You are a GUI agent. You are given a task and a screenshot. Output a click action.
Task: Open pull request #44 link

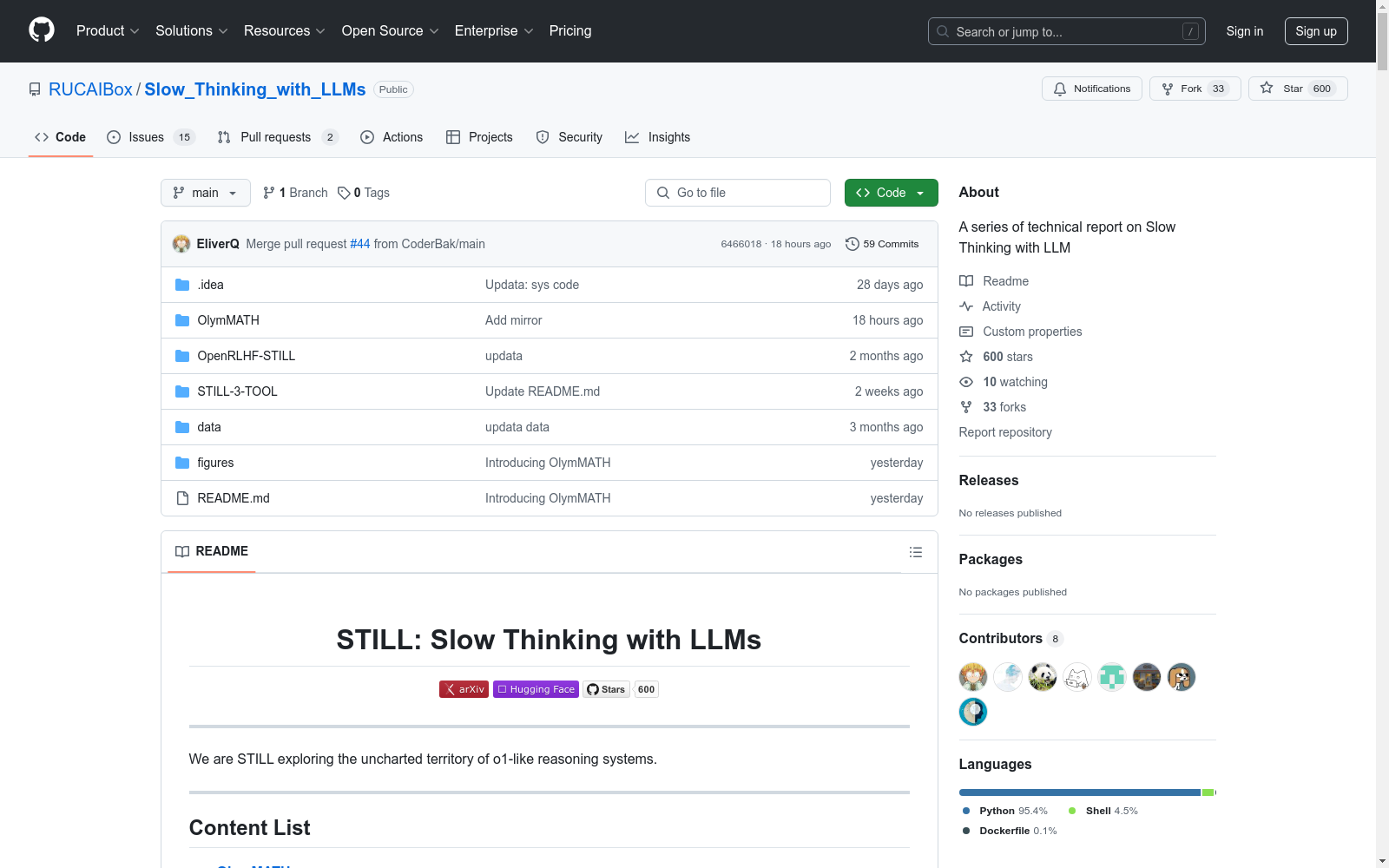click(360, 244)
